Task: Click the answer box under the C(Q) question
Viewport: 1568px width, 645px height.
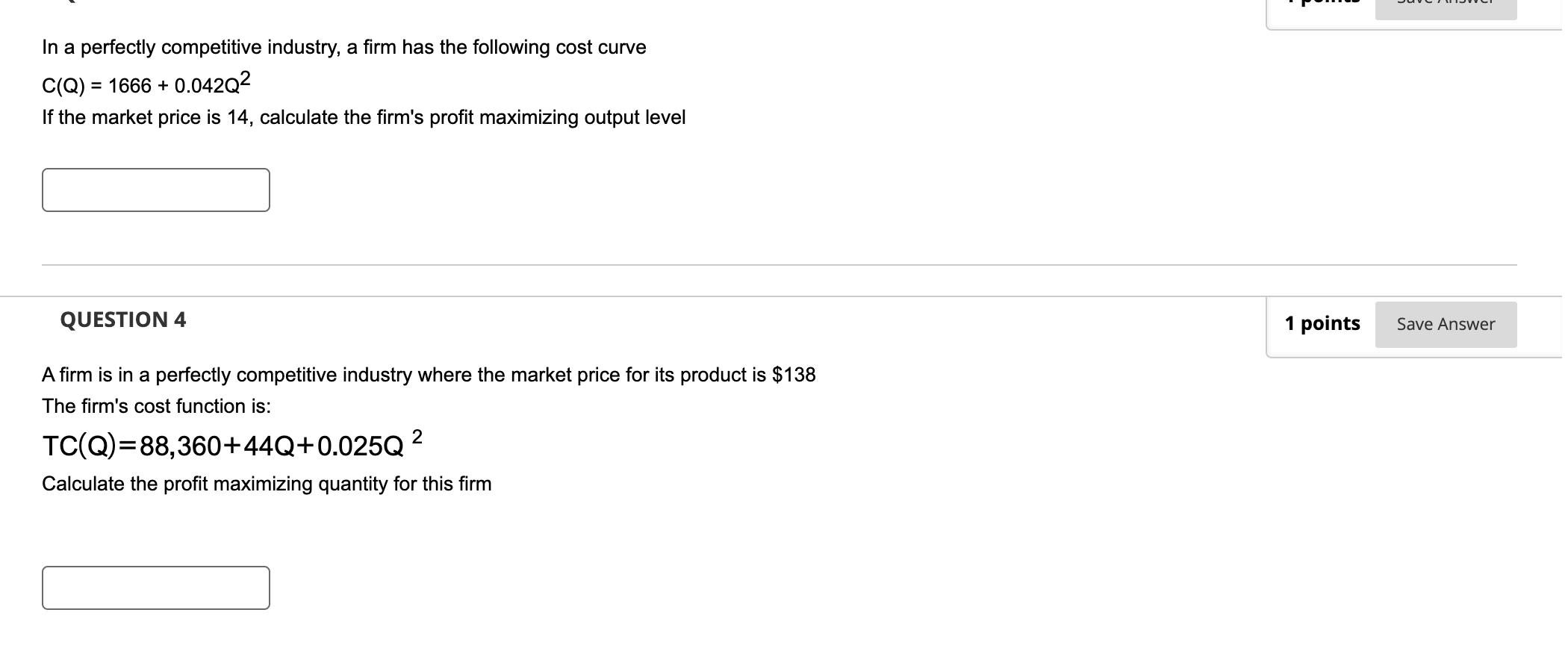Action: [x=156, y=190]
